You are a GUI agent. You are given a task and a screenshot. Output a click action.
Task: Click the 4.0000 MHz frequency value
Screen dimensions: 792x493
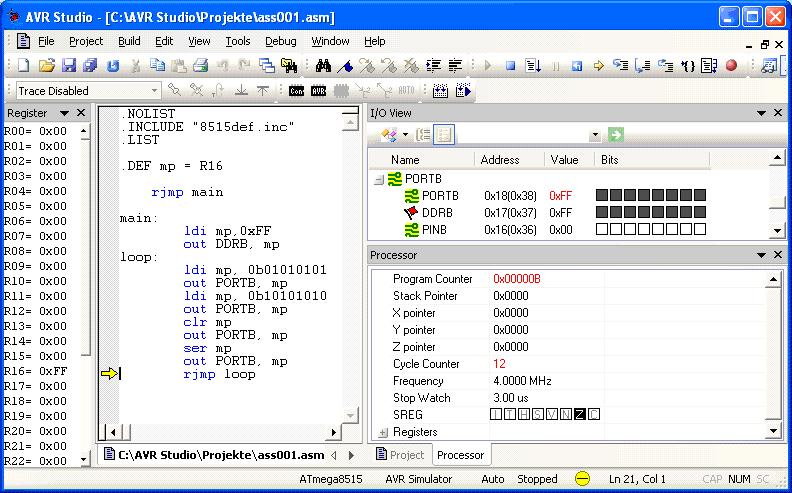522,381
